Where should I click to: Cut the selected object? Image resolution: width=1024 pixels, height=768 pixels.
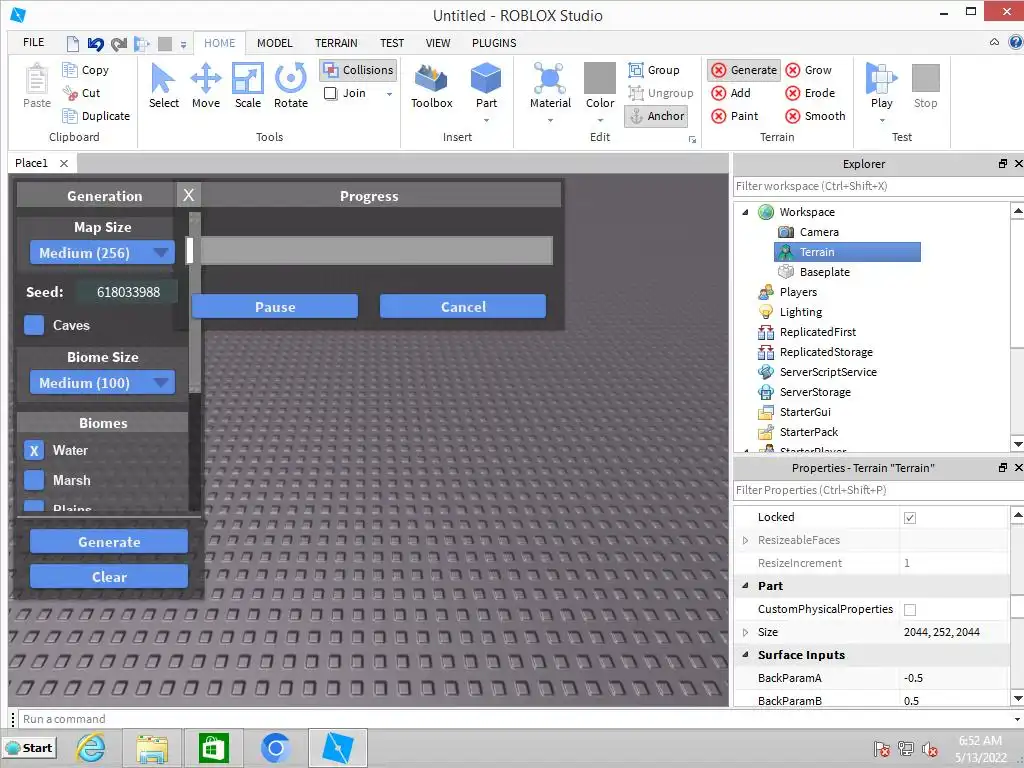coord(82,93)
